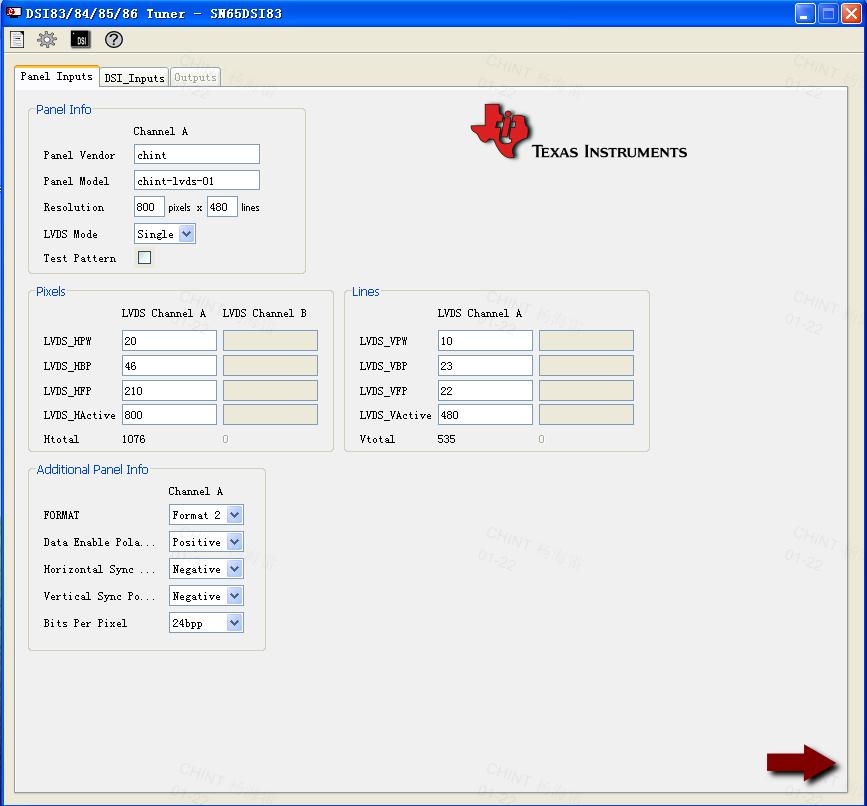Click the LVDS_HActive Channel A field
This screenshot has width=867, height=806.
[169, 415]
